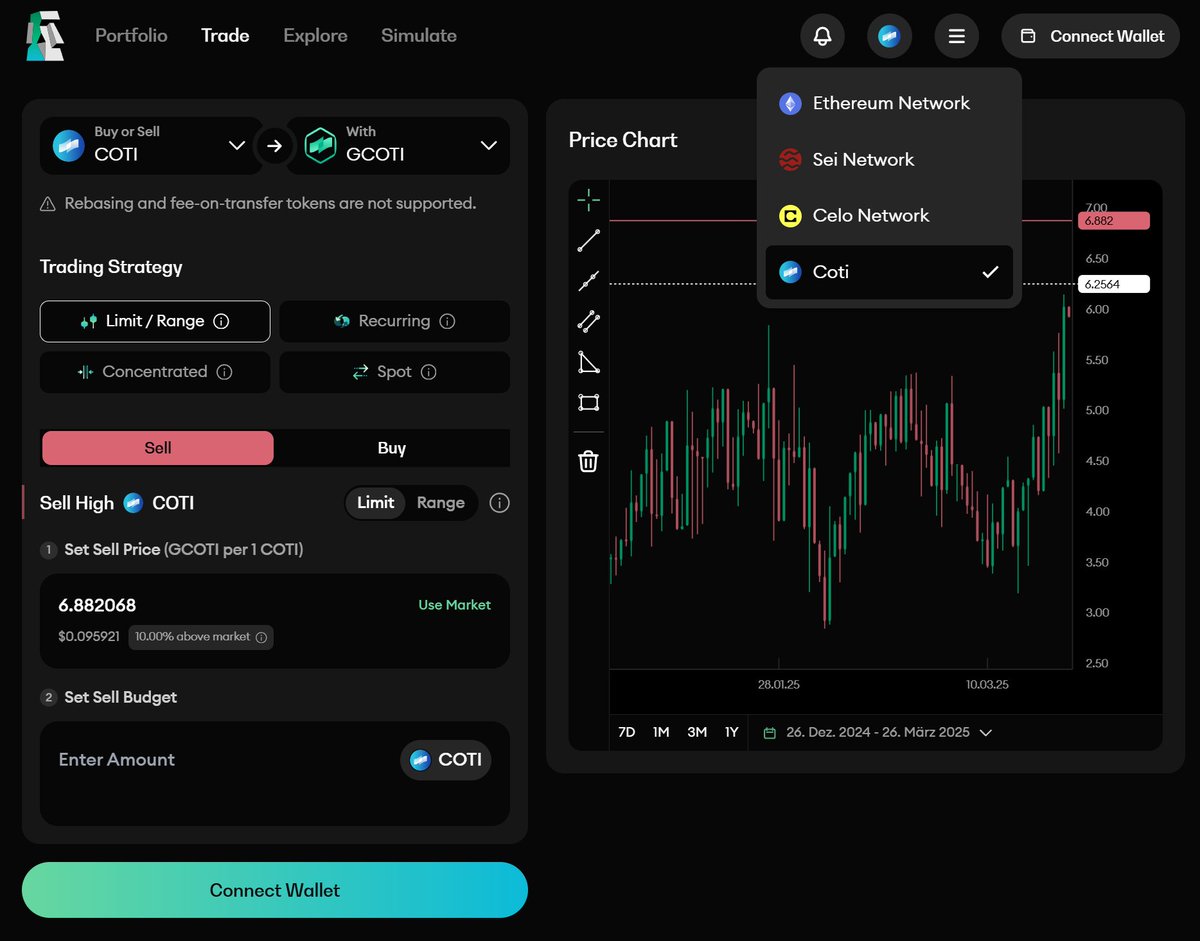
Task: Select the Buy toggle
Action: tap(392, 448)
